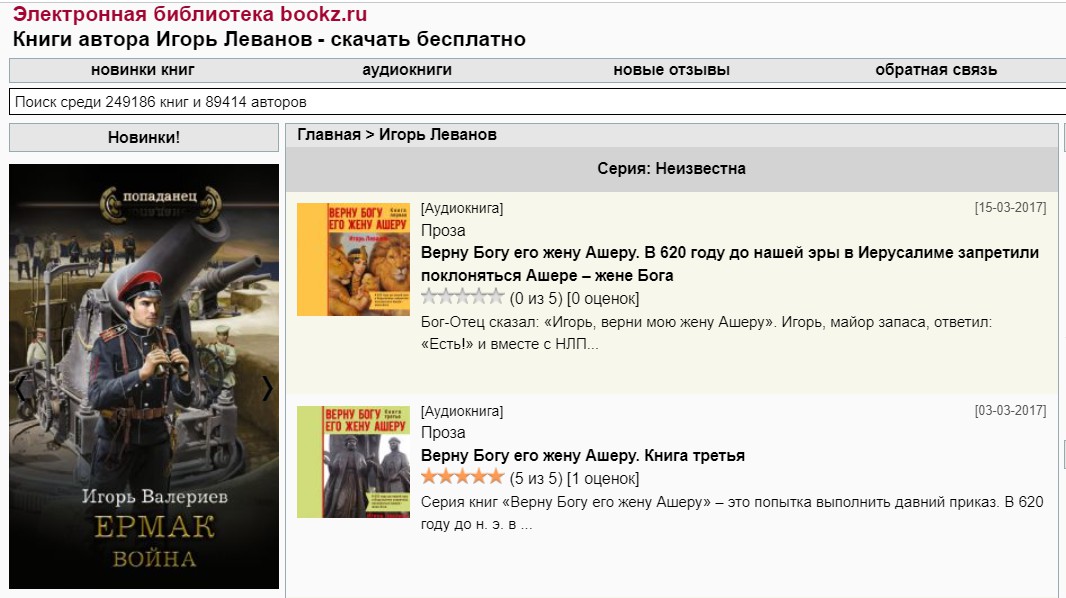Click the date '[03-03-2017]'
This screenshot has height=598, width=1066.
[1010, 410]
